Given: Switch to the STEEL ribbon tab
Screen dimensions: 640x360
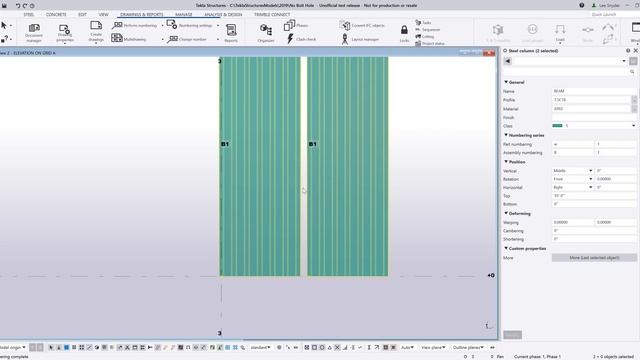Looking at the screenshot, I should [x=29, y=14].
